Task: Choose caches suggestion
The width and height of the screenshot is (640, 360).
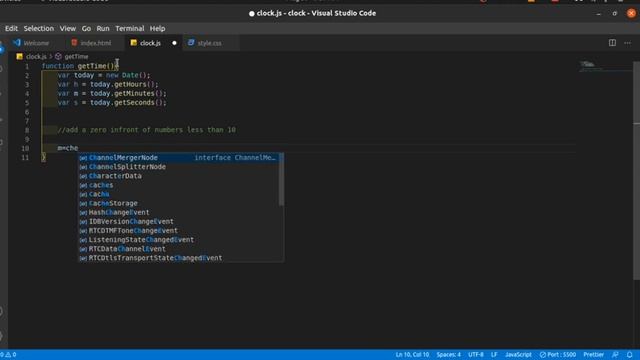Action: click(179, 185)
